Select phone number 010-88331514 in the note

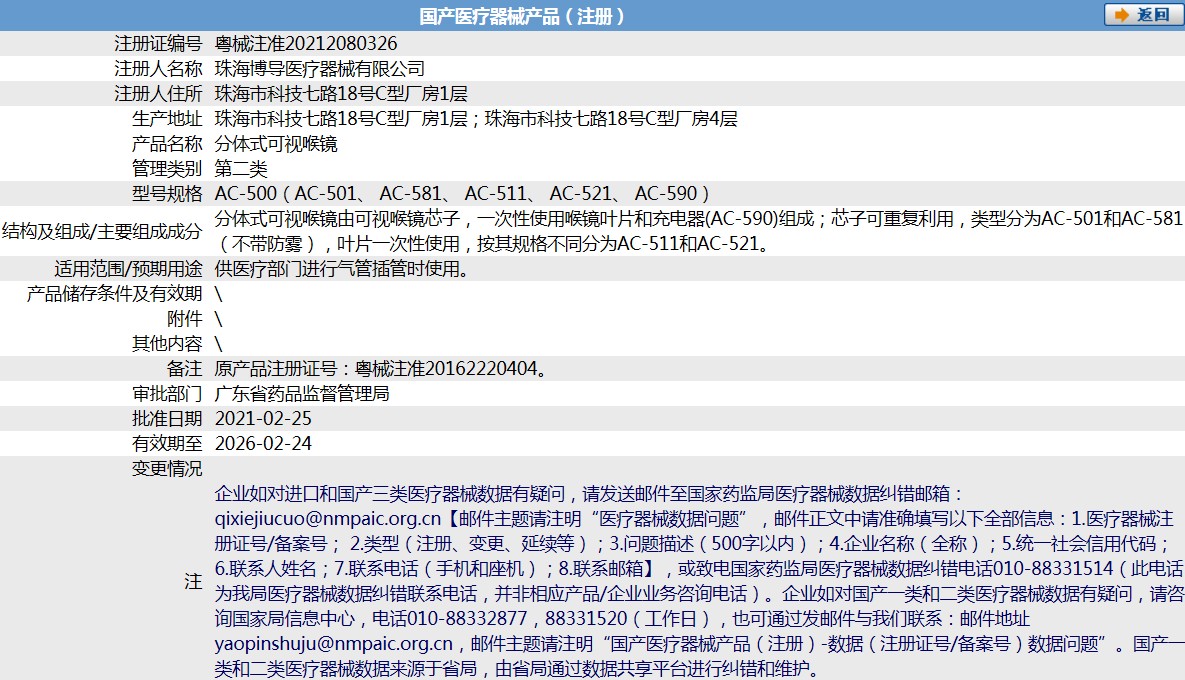click(1054, 568)
